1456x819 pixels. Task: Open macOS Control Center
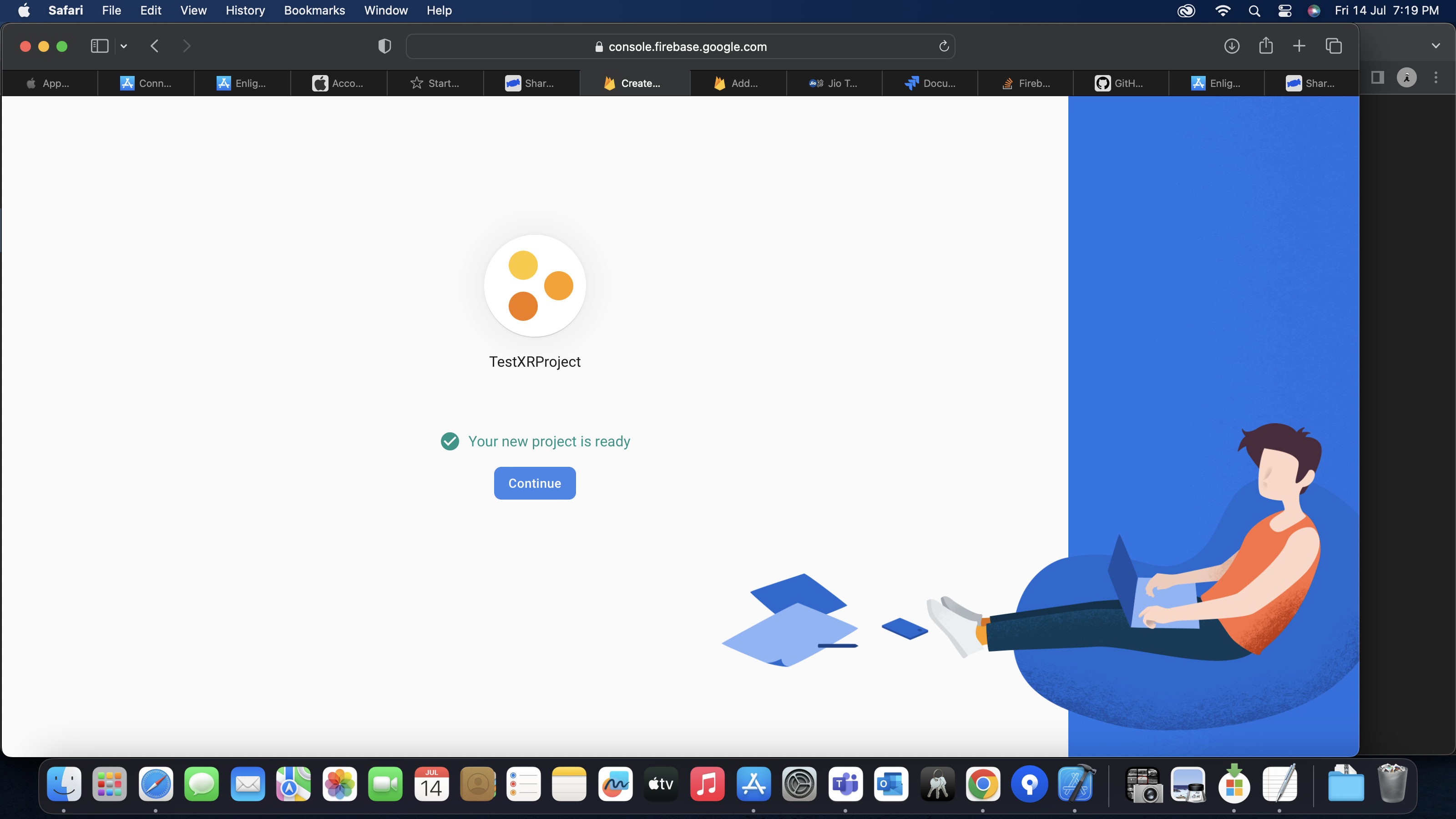click(1284, 10)
